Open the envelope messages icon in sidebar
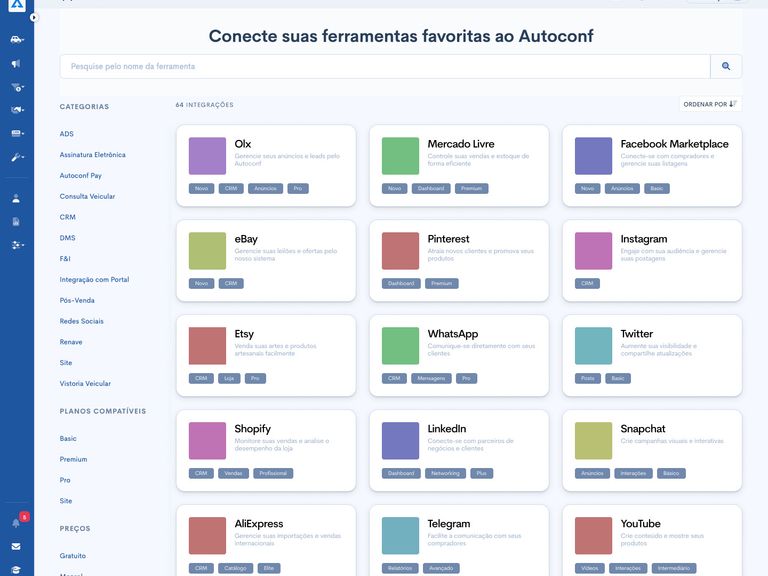This screenshot has width=768, height=576. tap(16, 547)
